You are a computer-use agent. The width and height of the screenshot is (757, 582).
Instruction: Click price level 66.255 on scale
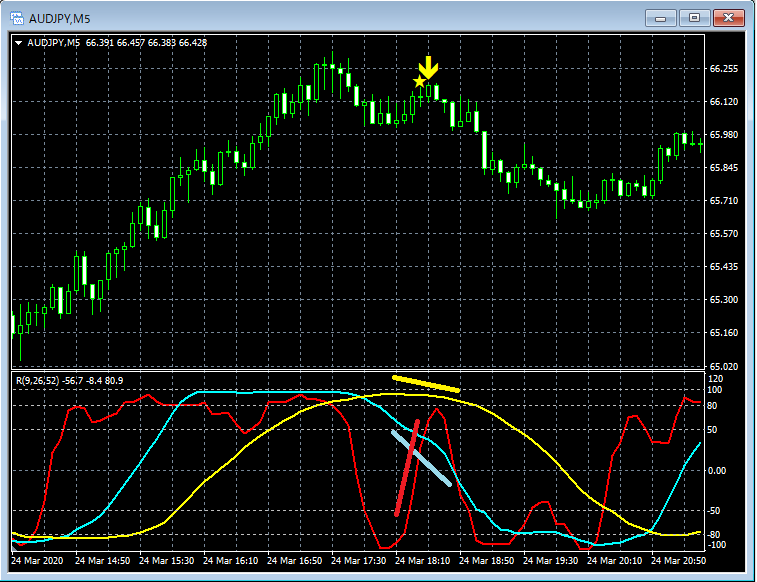[x=724, y=69]
